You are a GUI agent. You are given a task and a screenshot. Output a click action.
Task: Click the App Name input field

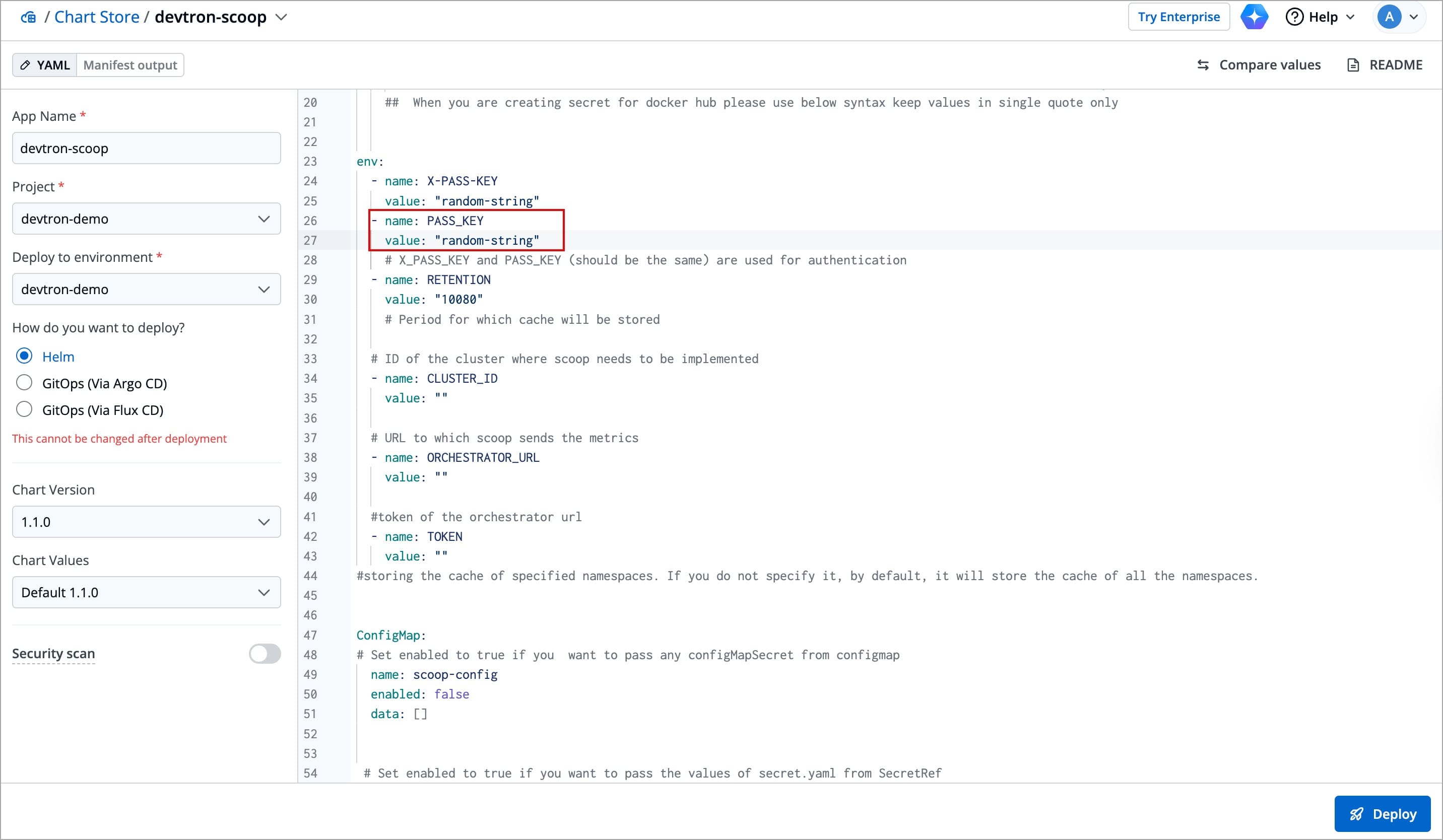(x=146, y=148)
